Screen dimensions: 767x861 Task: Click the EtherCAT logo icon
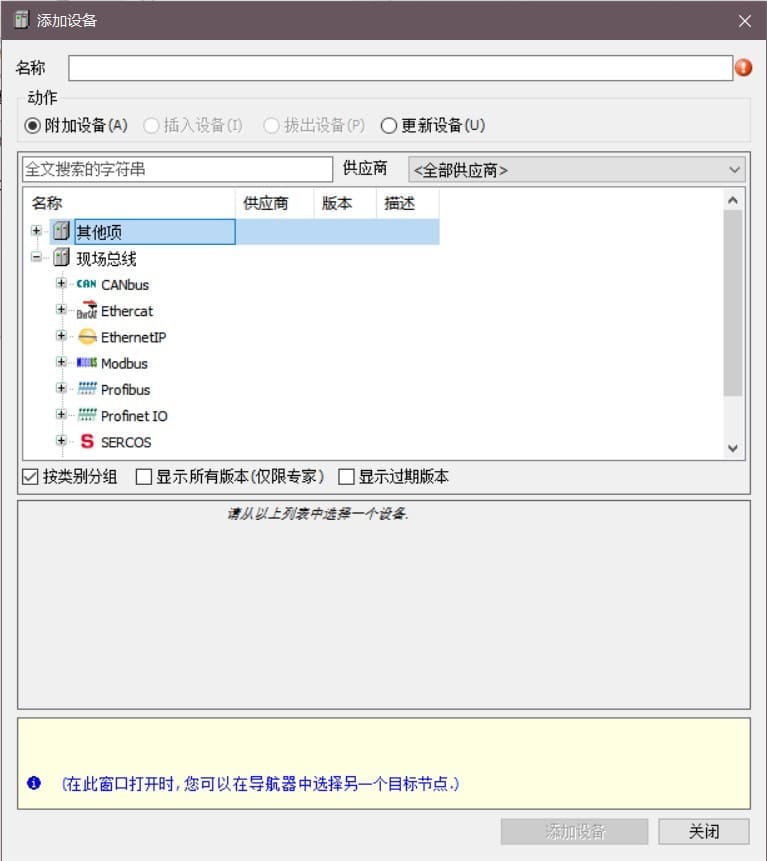pyautogui.click(x=86, y=311)
